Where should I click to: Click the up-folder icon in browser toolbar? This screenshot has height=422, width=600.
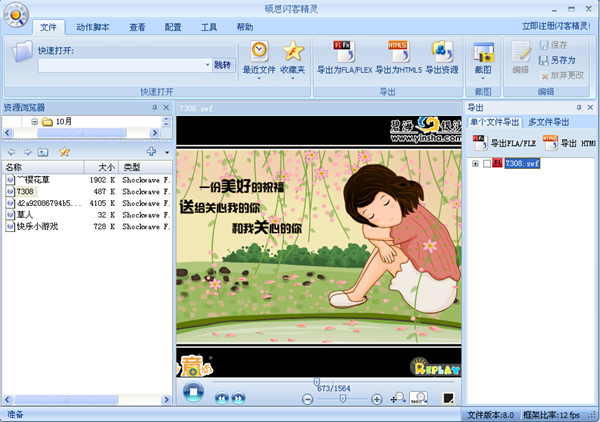coord(43,152)
